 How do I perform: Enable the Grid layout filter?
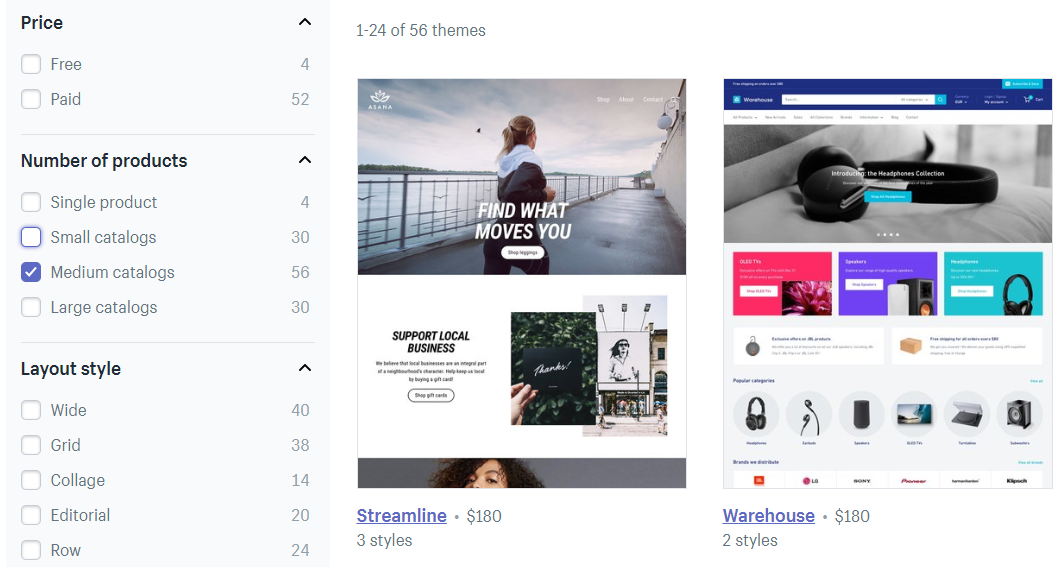click(31, 445)
